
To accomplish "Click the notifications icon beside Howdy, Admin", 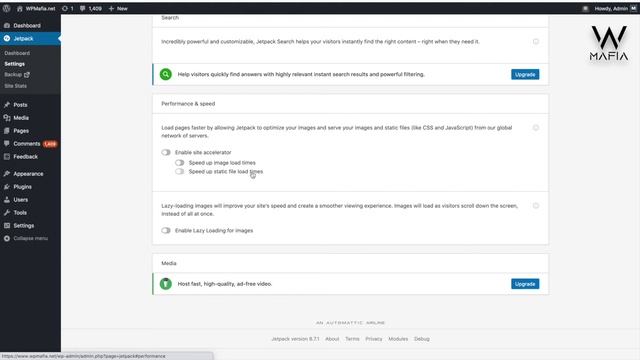I will click(585, 8).
